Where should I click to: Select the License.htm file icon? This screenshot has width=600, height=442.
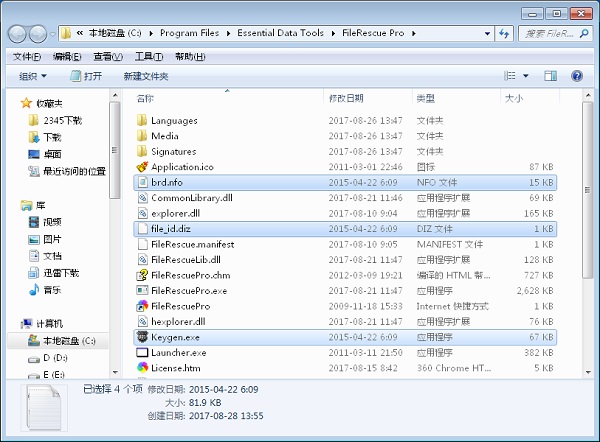142,368
